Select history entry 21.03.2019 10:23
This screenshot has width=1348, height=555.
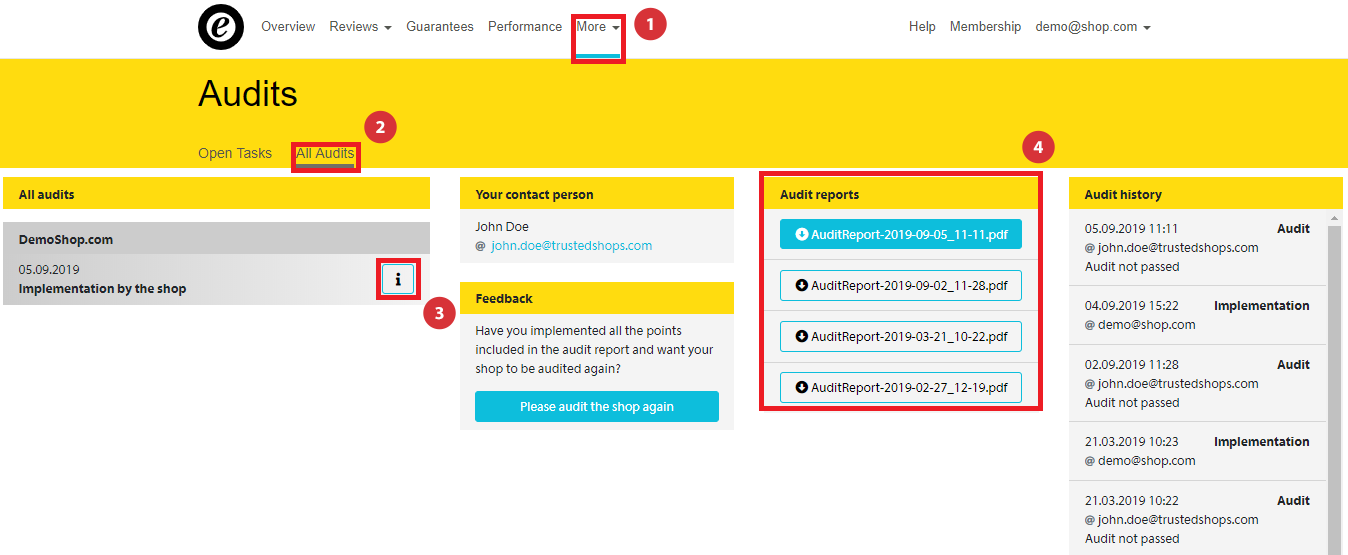pyautogui.click(x=1197, y=451)
